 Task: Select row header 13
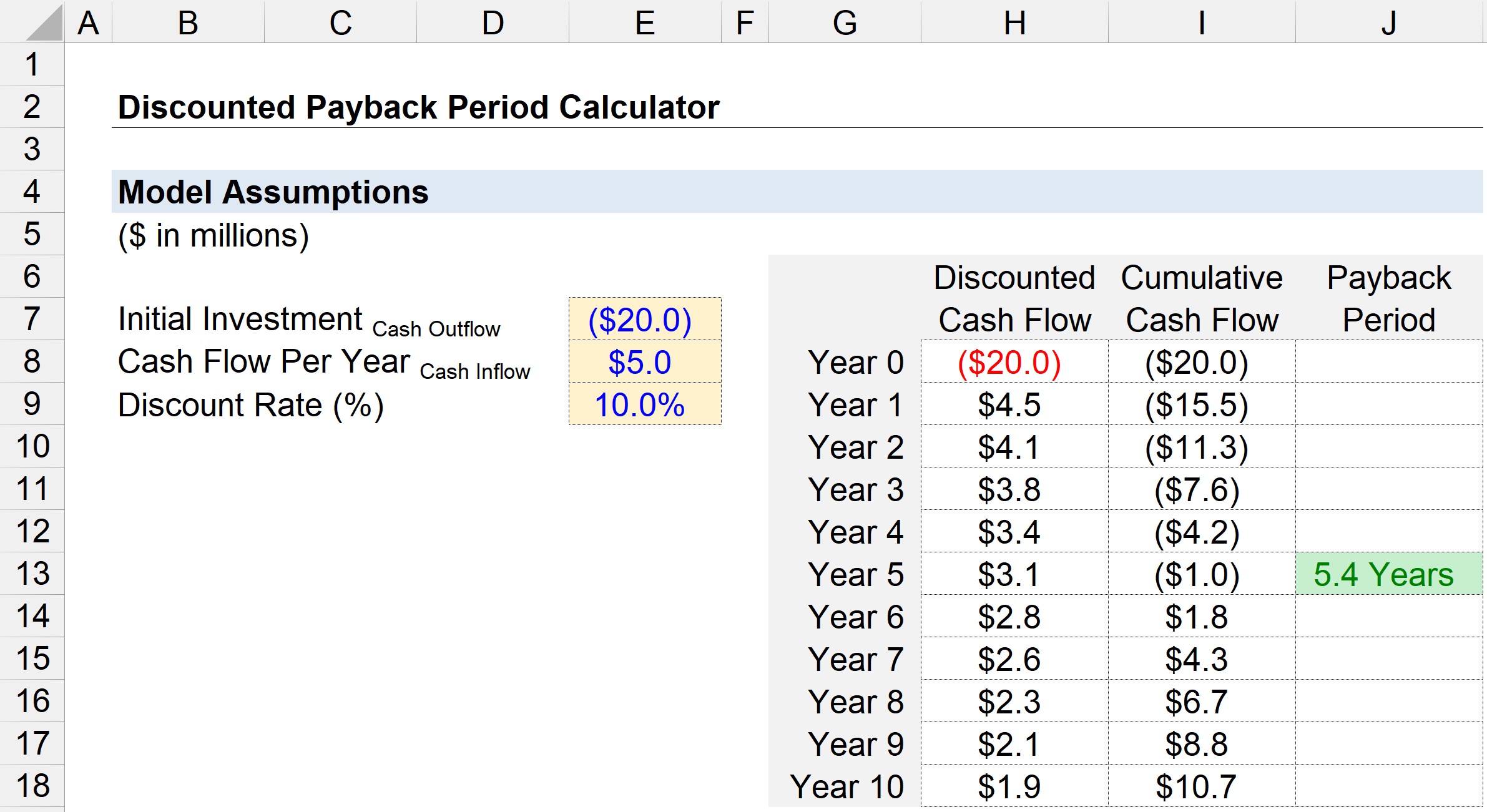pyautogui.click(x=32, y=574)
